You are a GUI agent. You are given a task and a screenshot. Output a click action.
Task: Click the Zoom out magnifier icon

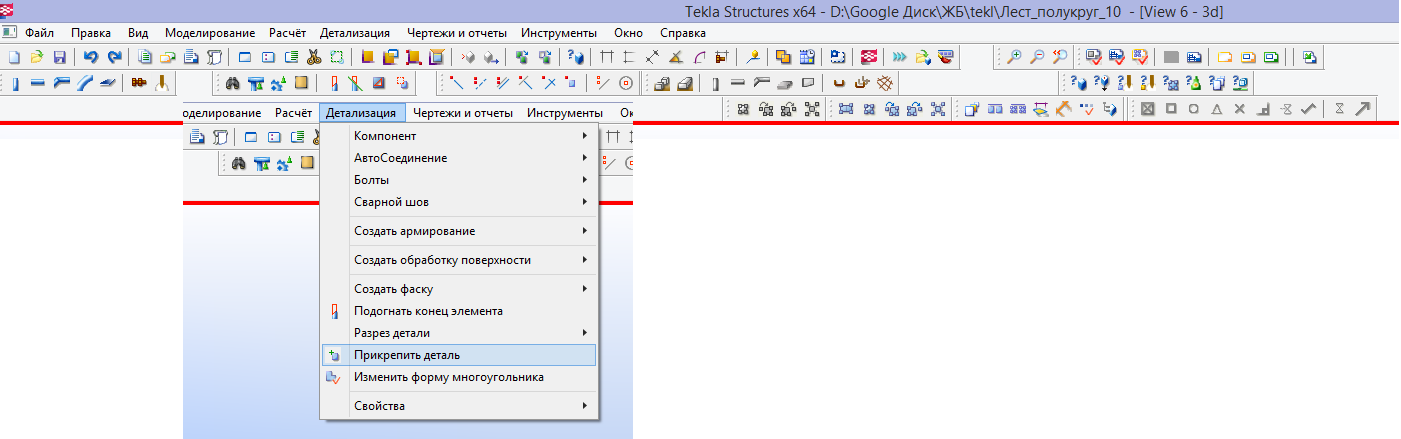pos(1037,57)
